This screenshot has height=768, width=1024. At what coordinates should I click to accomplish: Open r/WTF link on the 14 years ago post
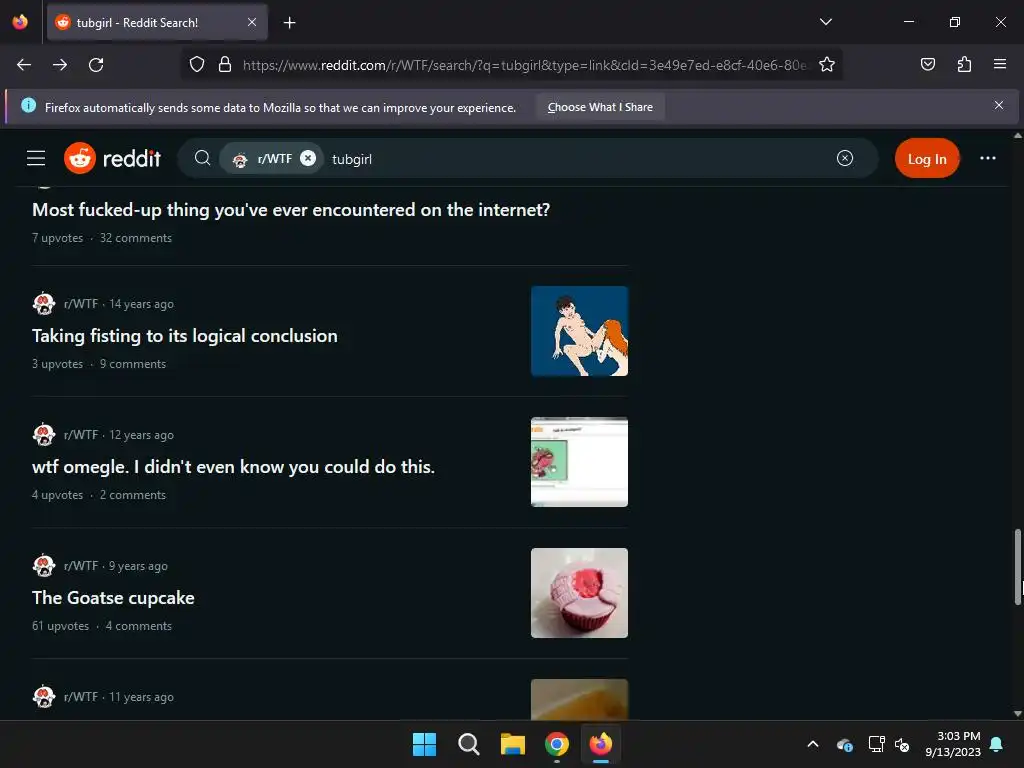pos(81,304)
